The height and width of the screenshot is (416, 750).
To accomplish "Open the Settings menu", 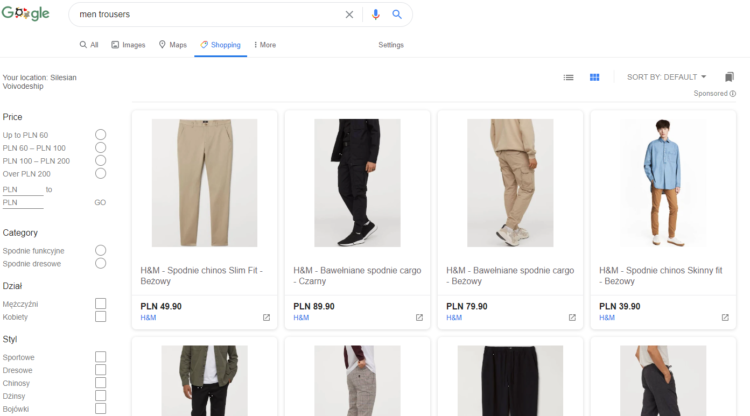I will 391,45.
